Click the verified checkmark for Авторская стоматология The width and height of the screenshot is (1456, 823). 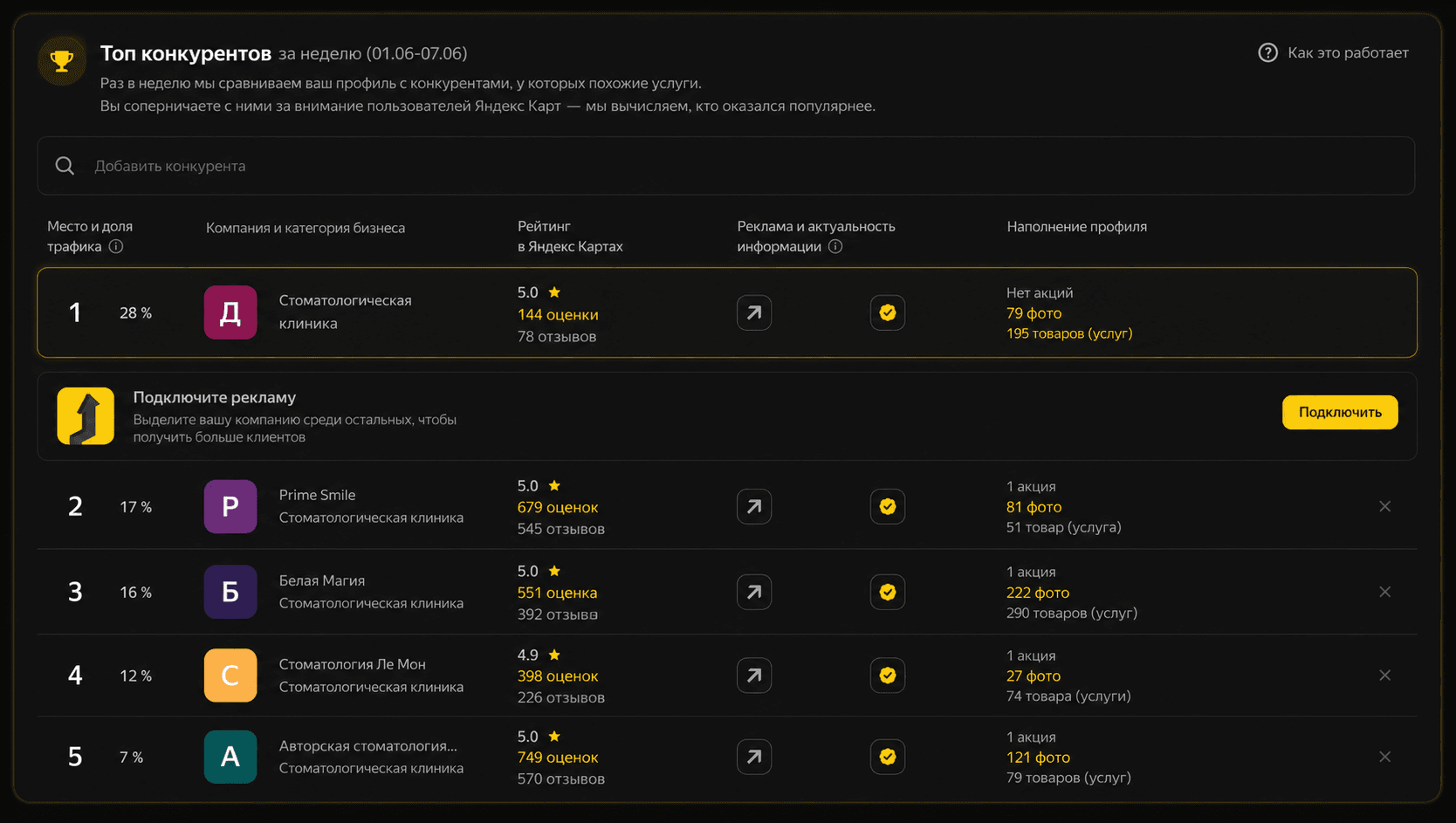coord(888,757)
